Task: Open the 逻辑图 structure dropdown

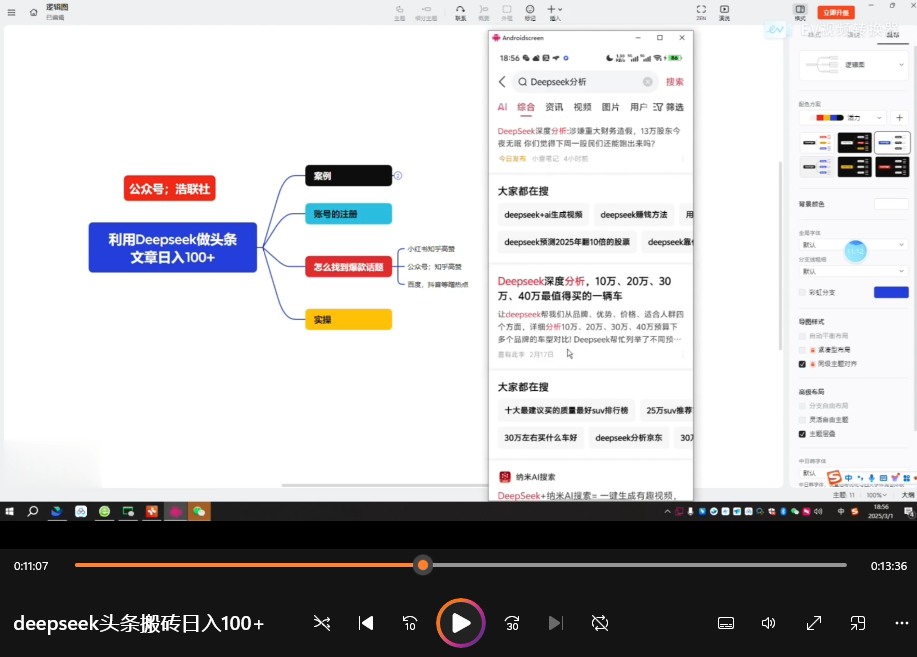Action: tap(854, 64)
